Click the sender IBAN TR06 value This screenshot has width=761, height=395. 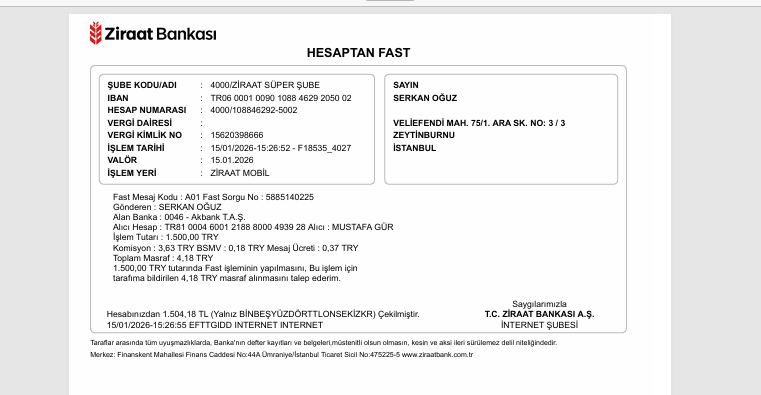[281, 98]
